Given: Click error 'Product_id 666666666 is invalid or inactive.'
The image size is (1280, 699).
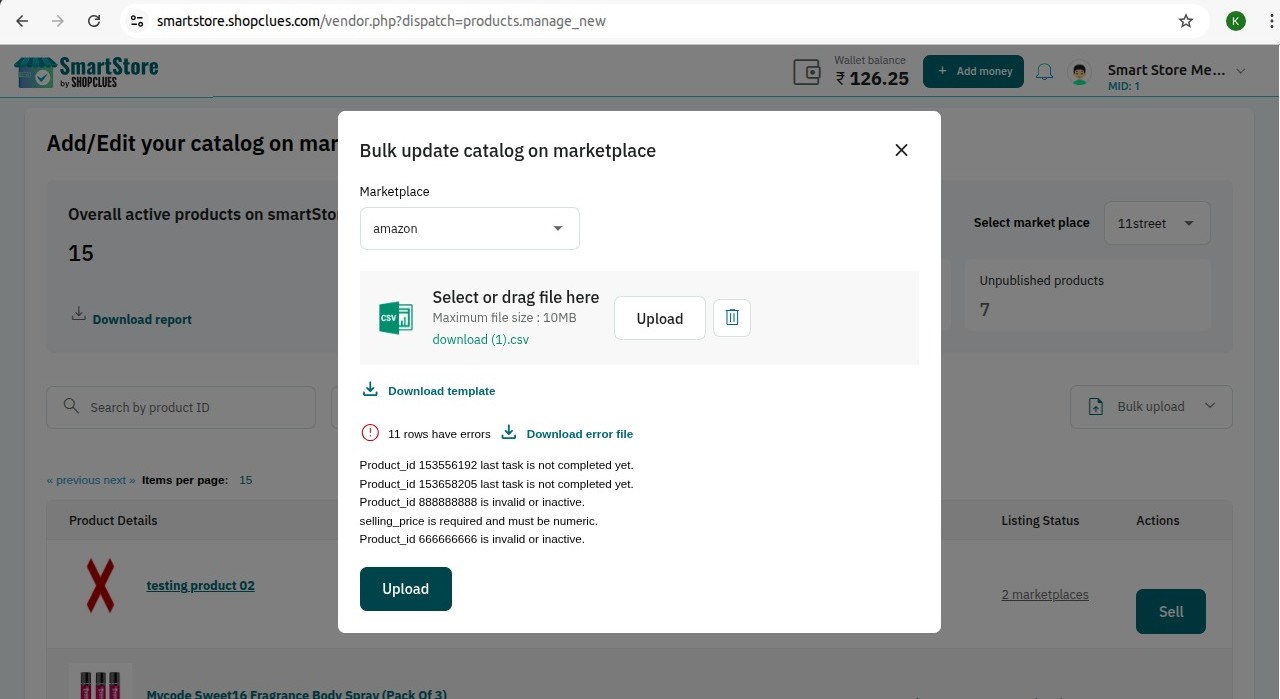Looking at the screenshot, I should click(472, 539).
